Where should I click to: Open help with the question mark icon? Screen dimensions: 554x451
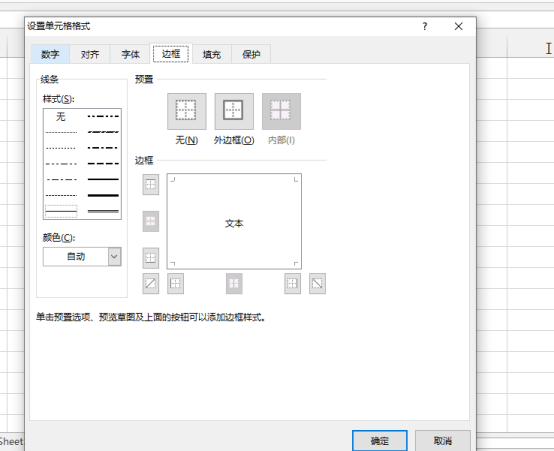point(425,26)
